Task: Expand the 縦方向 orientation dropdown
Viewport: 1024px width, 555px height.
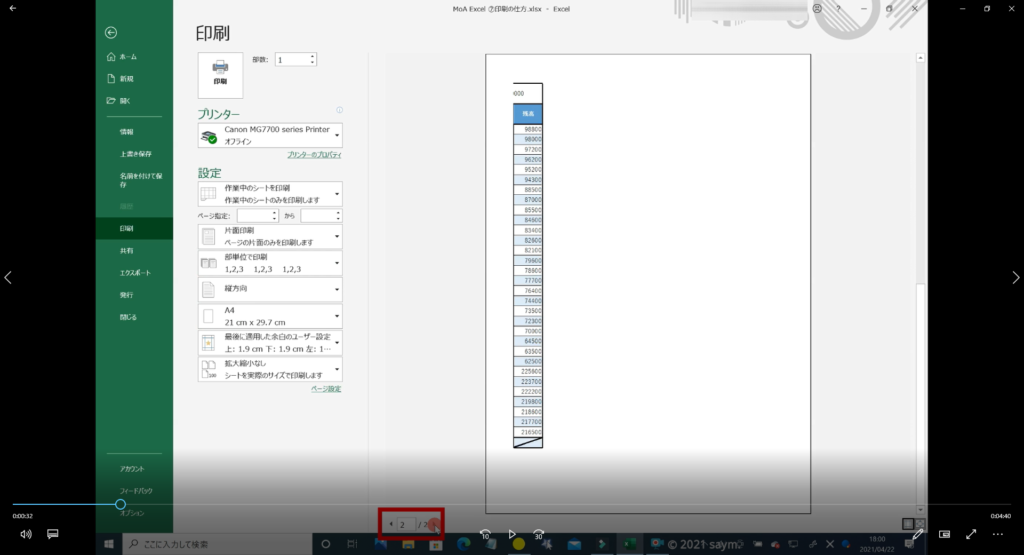Action: pos(270,290)
